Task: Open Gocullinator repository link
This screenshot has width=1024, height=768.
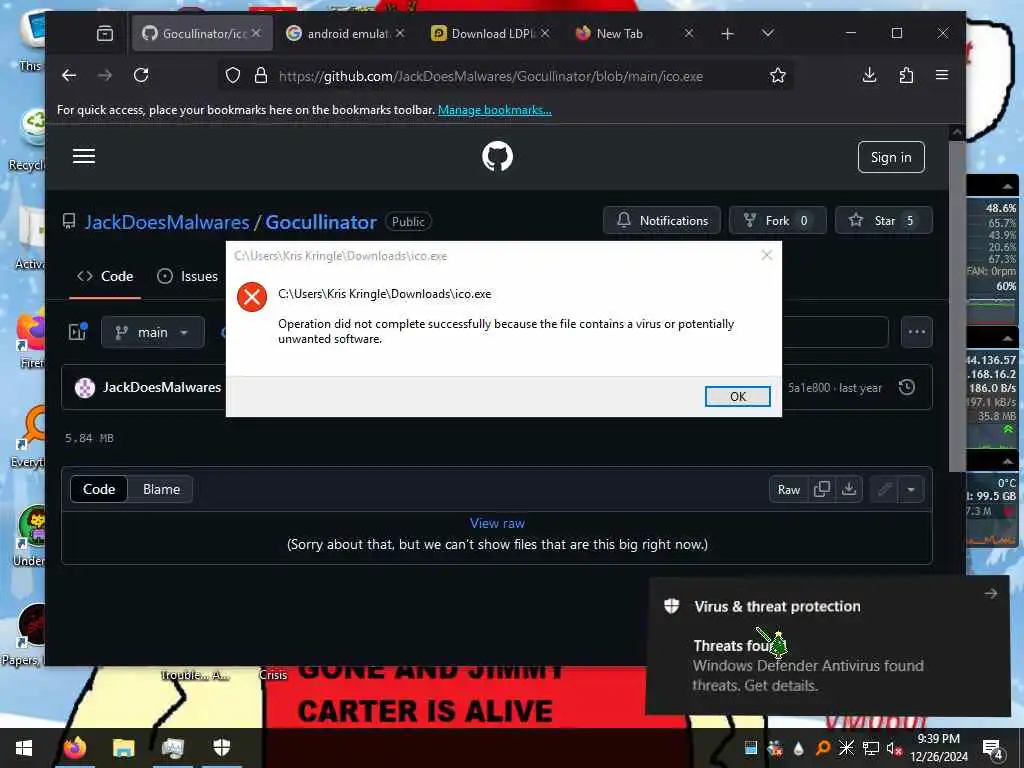Action: pyautogui.click(x=321, y=222)
